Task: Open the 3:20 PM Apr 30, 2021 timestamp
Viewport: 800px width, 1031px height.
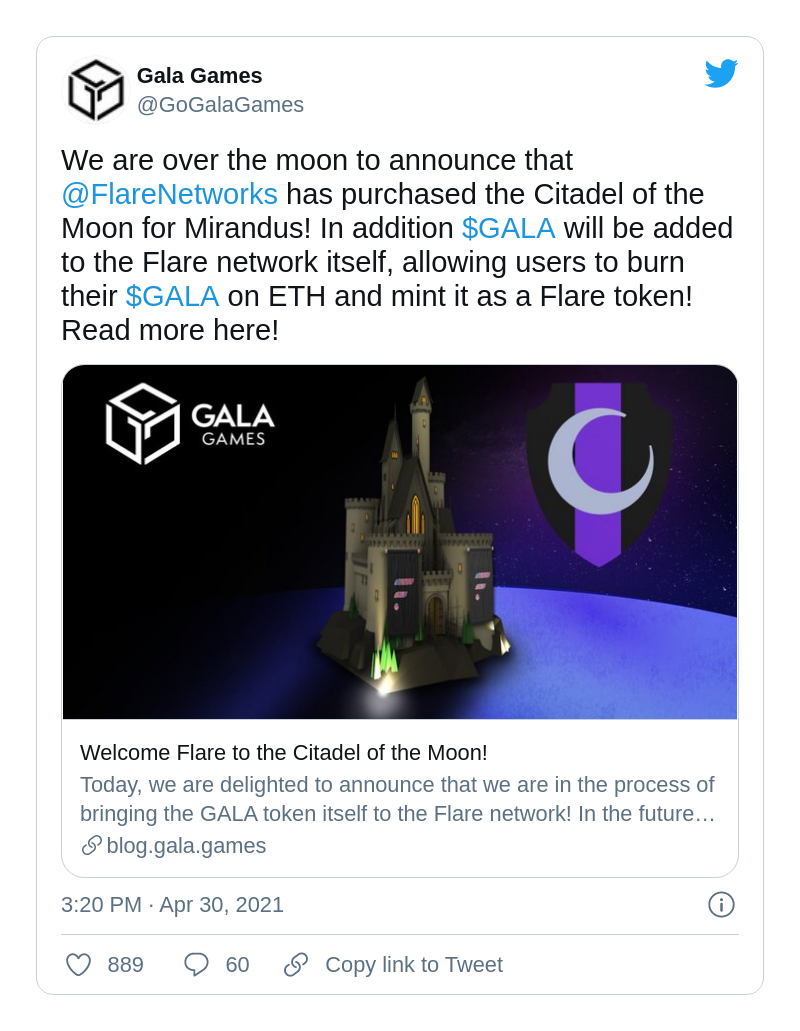Action: 172,905
